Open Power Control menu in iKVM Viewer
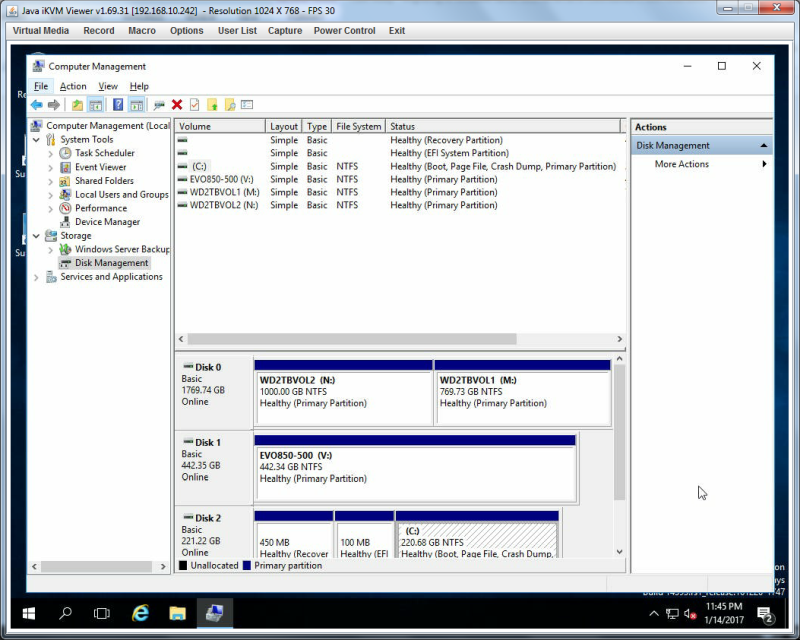Screen dimensions: 800x640 [x=344, y=31]
